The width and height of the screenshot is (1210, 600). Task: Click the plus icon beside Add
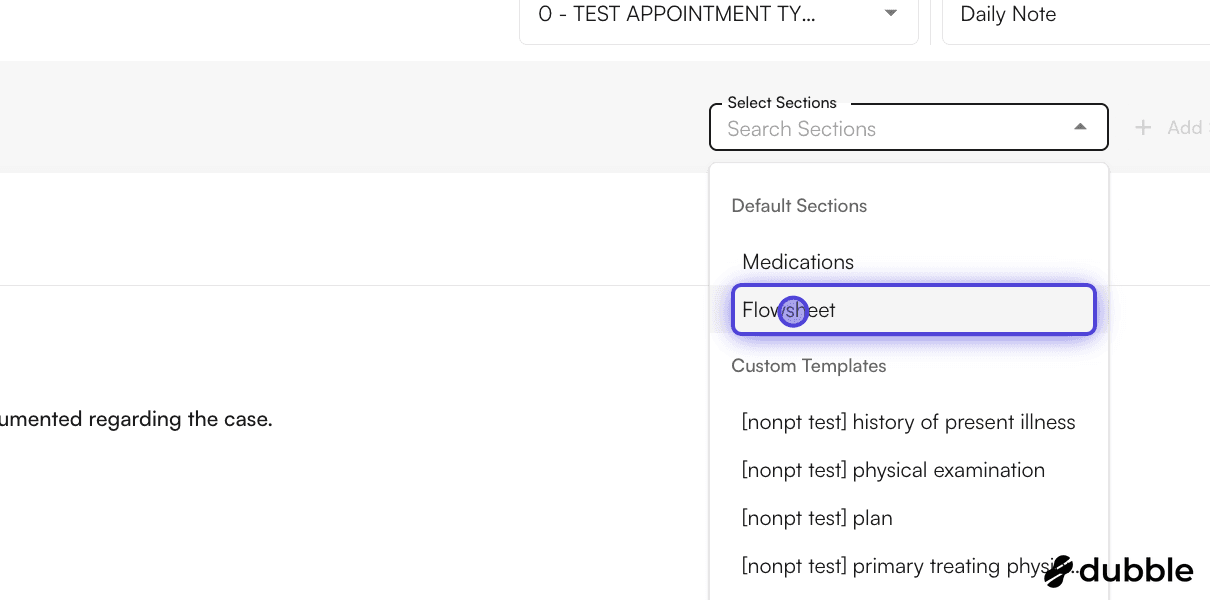pos(1143,128)
